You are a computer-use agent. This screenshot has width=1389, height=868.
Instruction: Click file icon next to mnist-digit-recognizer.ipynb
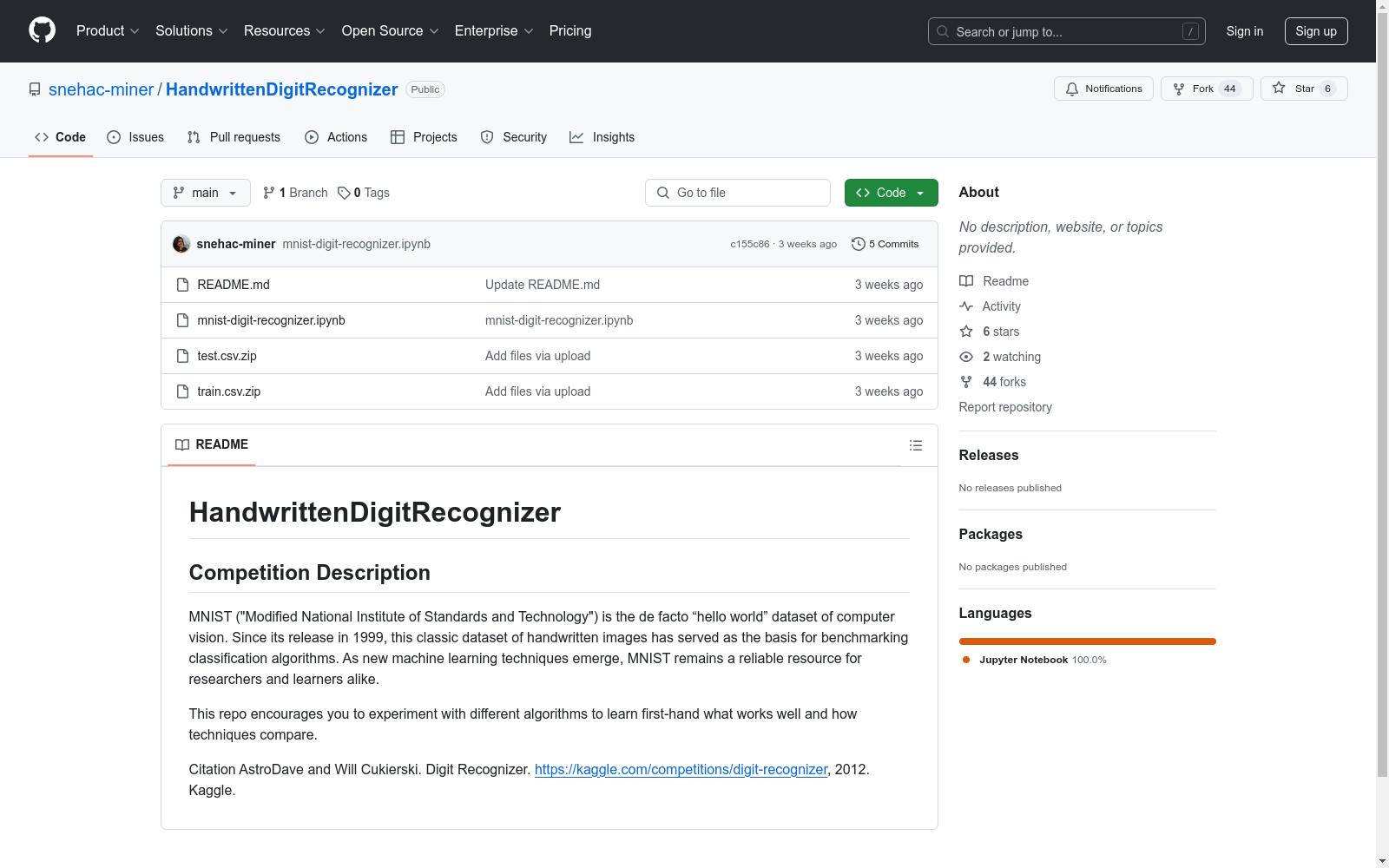182,320
